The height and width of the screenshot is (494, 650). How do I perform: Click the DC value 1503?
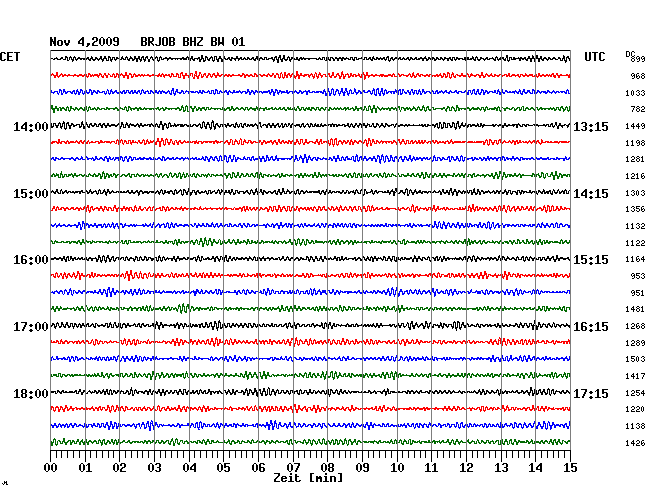(x=635, y=359)
